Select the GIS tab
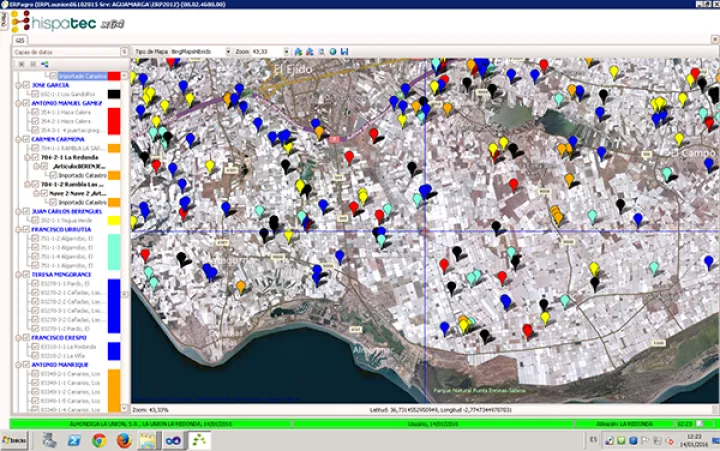Image resolution: width=720 pixels, height=451 pixels. 18,39
